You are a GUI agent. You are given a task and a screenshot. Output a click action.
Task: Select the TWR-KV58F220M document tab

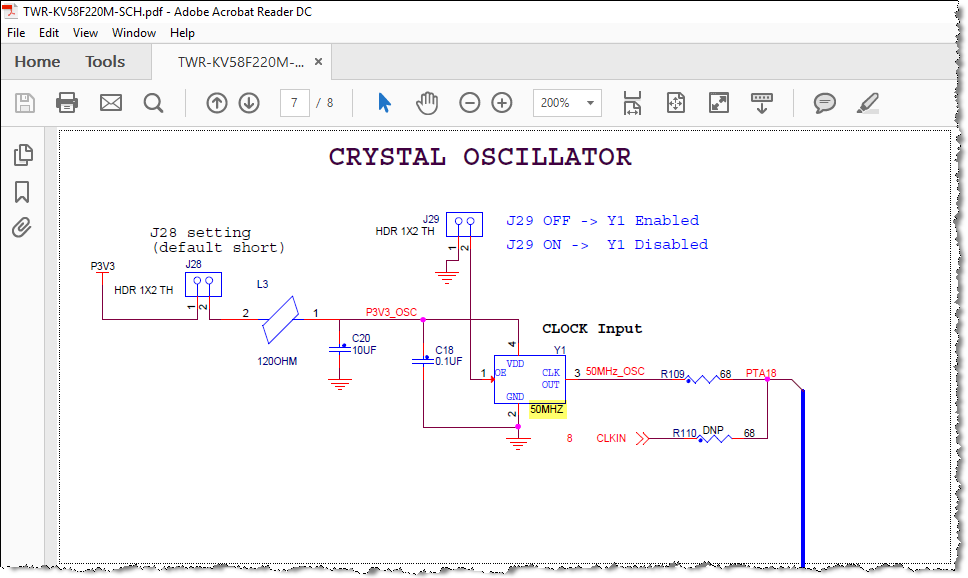pyautogui.click(x=241, y=62)
